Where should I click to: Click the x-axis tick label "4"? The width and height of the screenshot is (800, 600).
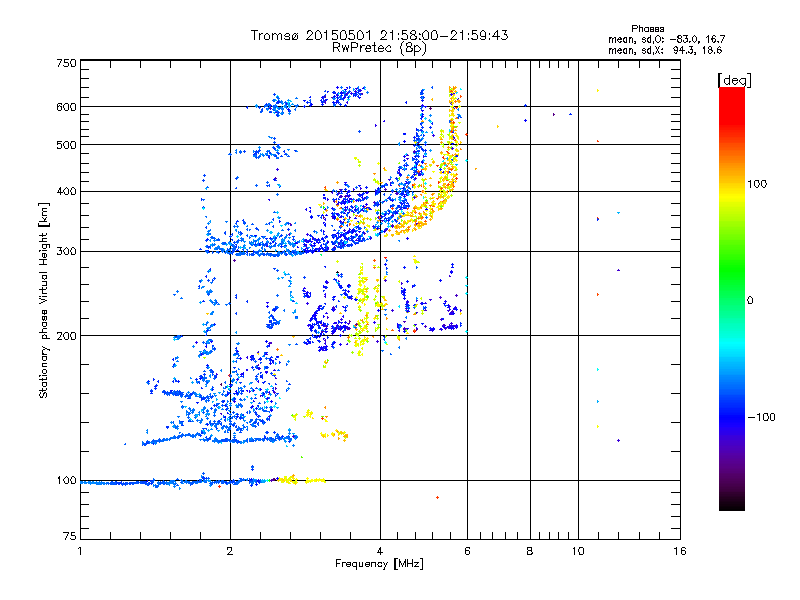point(380,551)
